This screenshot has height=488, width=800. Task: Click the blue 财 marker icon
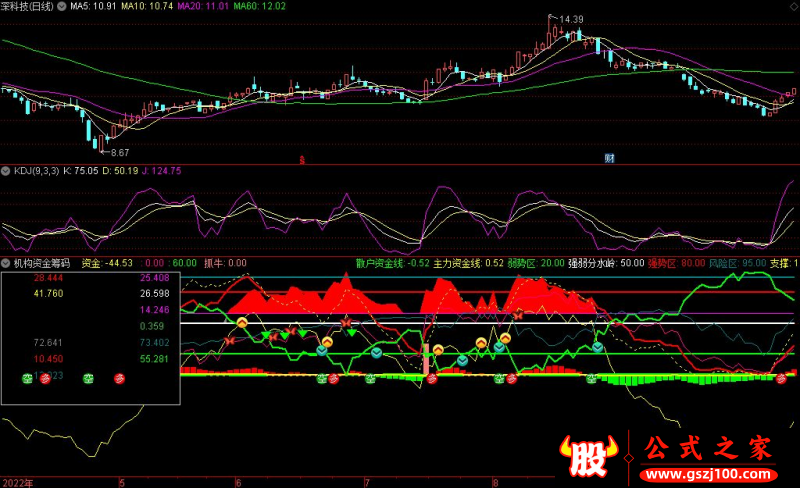point(608,159)
